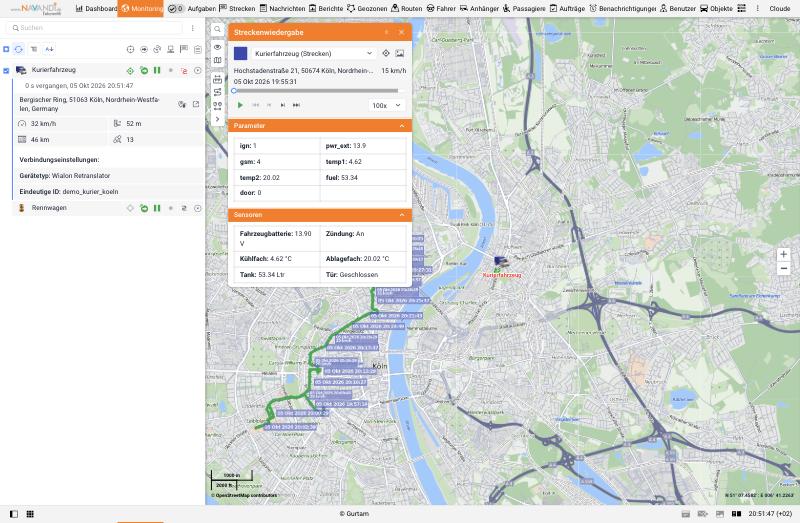Open Cloude user menu
The width and height of the screenshot is (800, 523).
tap(780, 9)
